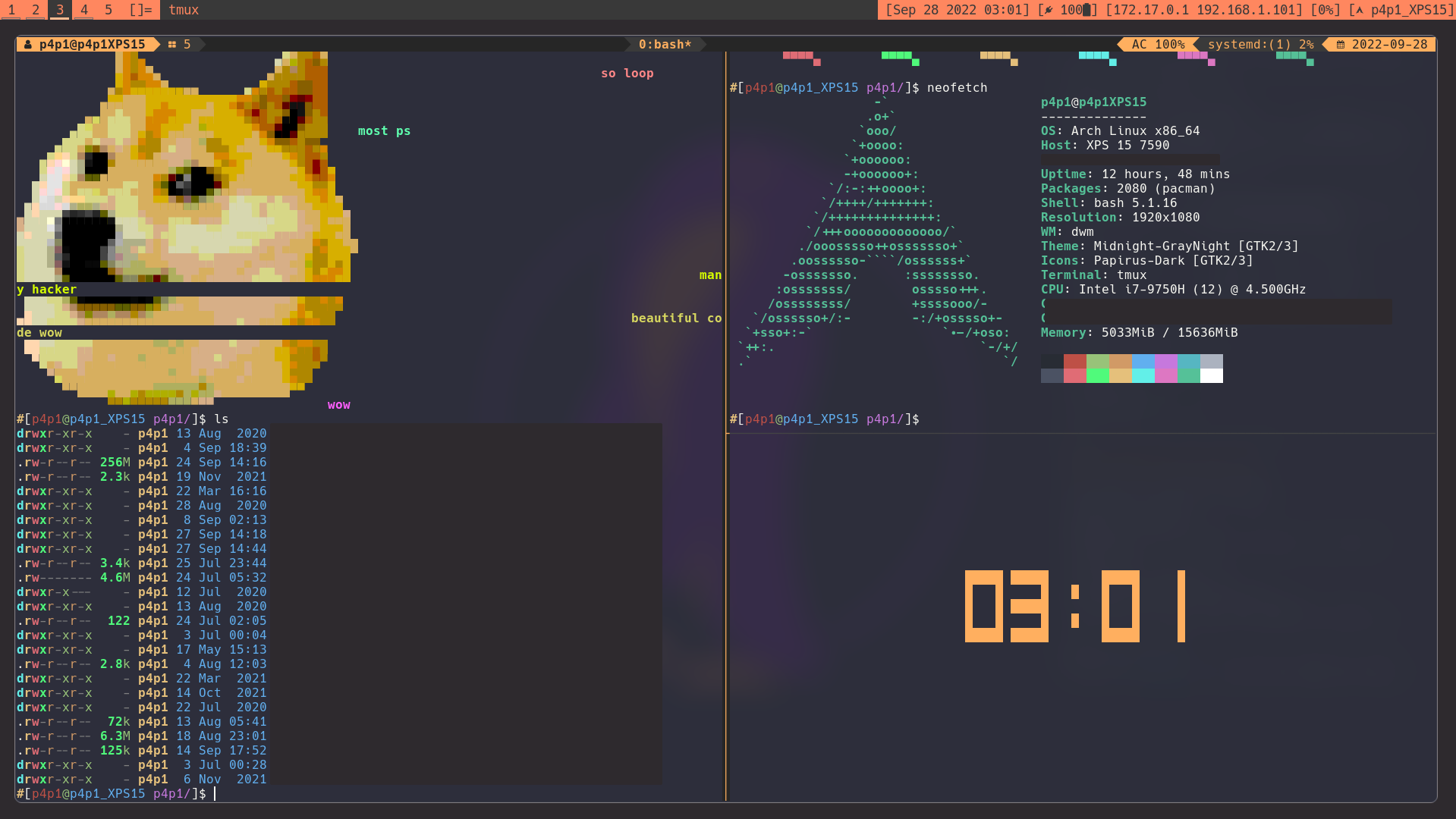Toggle workspace tag 5
Screen dimensions: 1456x819
coord(107,11)
